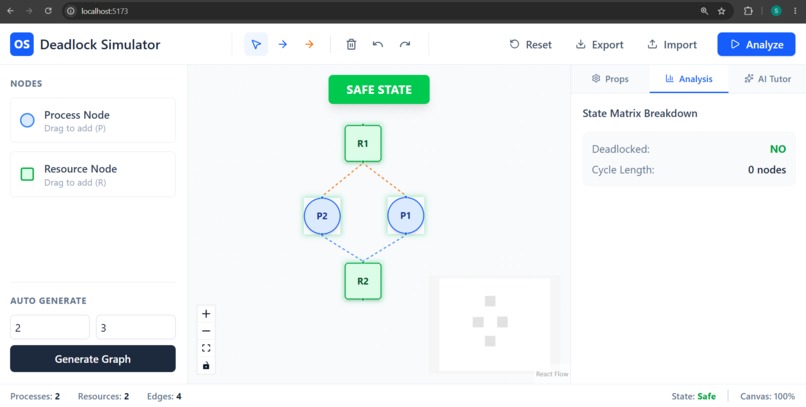
Task: Fit the graph to view
Action: click(x=206, y=348)
